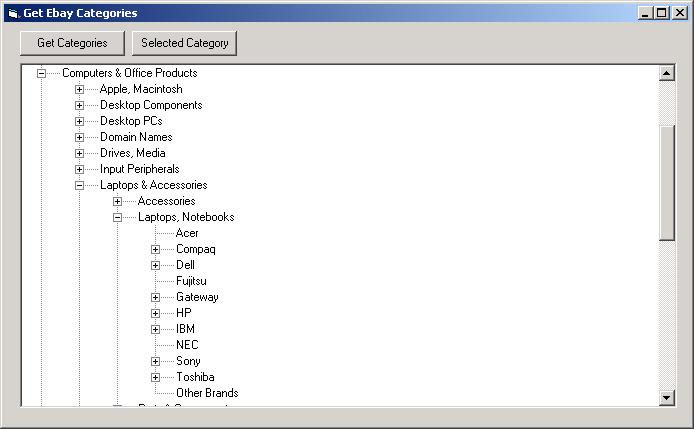Collapse the Laptops & Accessories node
This screenshot has height=429, width=694.
80,185
